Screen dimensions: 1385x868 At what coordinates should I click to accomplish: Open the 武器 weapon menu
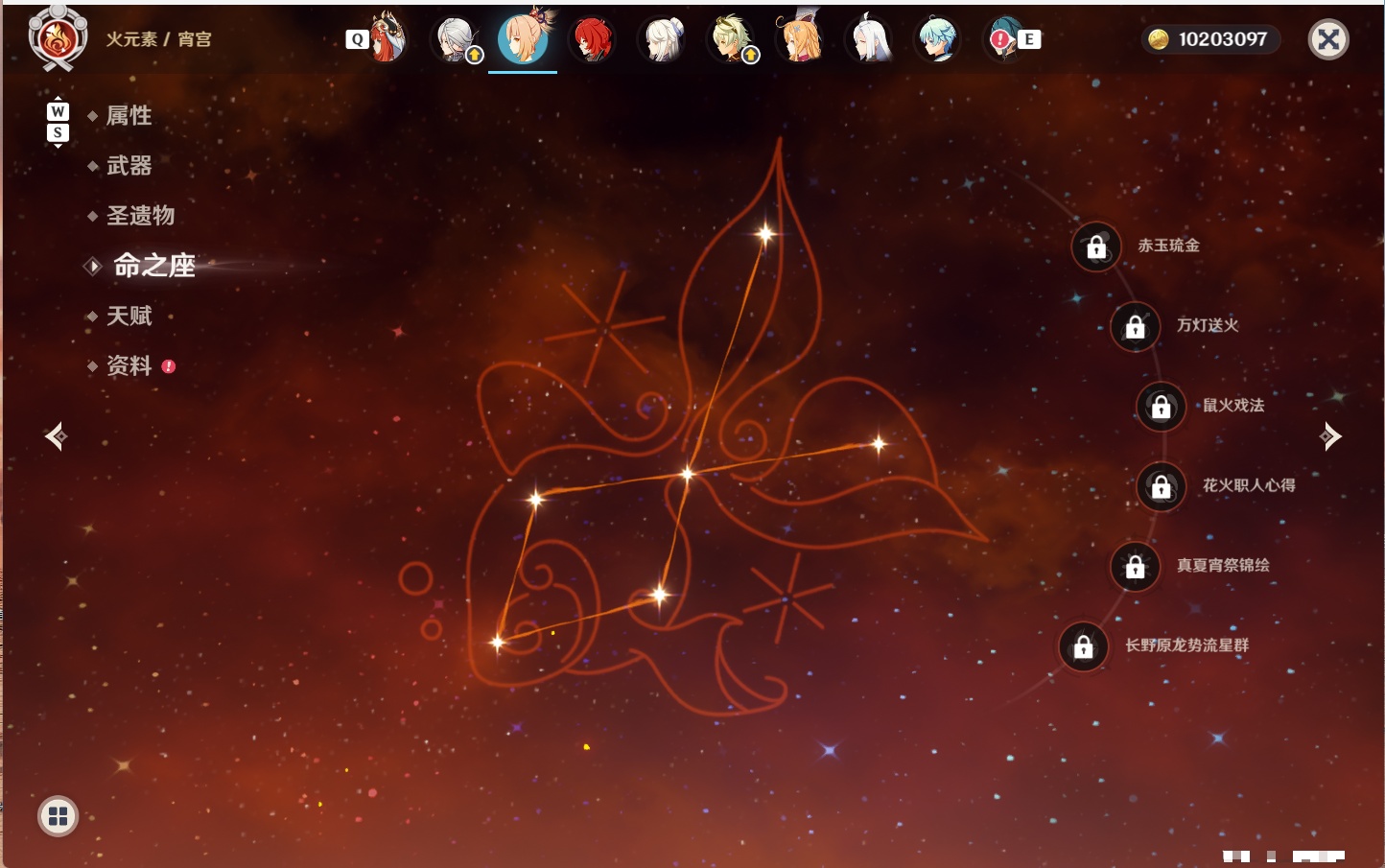(x=129, y=166)
